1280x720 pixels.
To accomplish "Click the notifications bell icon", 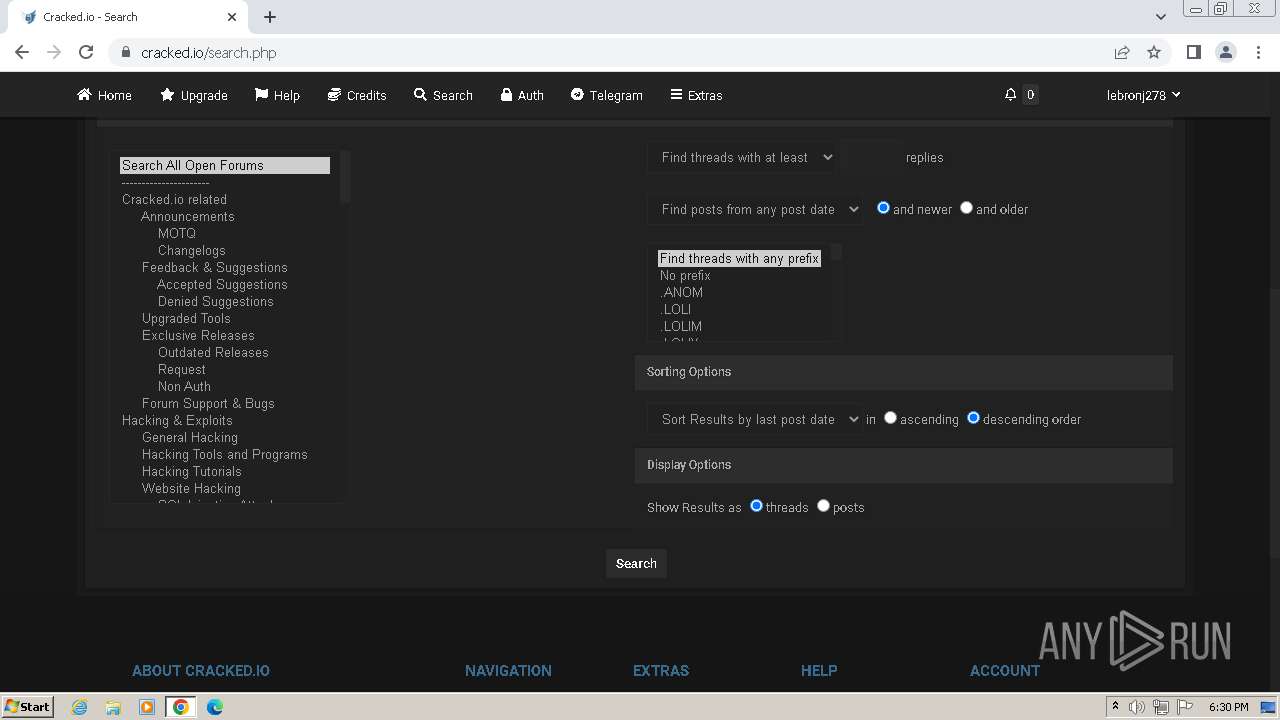I will tap(1010, 95).
